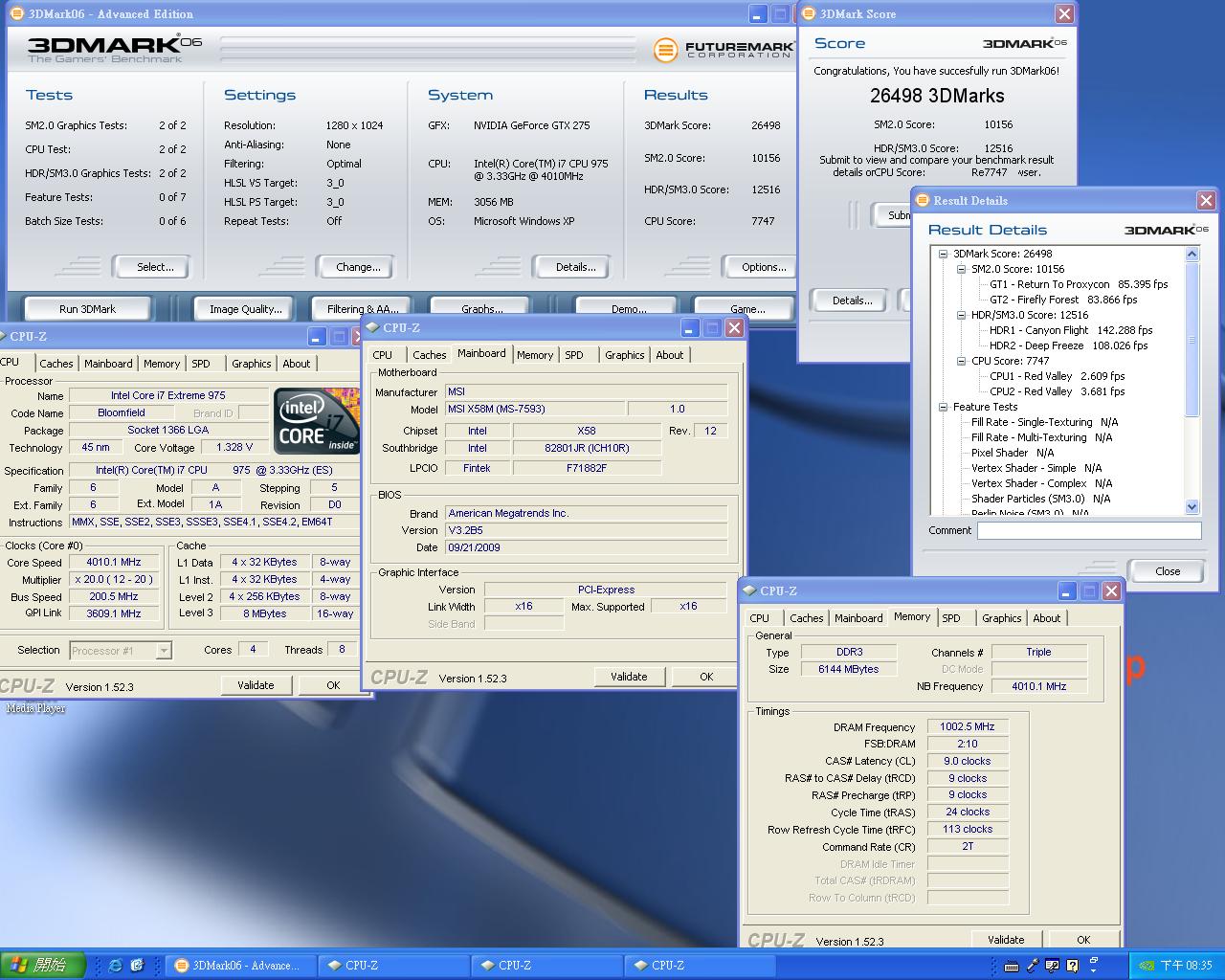This screenshot has height=980, width=1225.
Task: Open the Caches tab in the Mainboard CPU-Z window
Action: coord(429,354)
